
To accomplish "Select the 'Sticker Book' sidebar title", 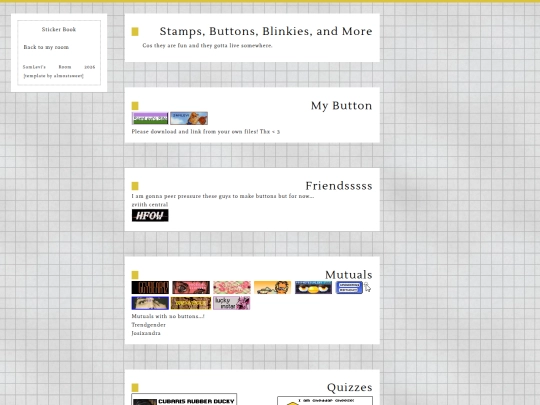I will [x=59, y=29].
